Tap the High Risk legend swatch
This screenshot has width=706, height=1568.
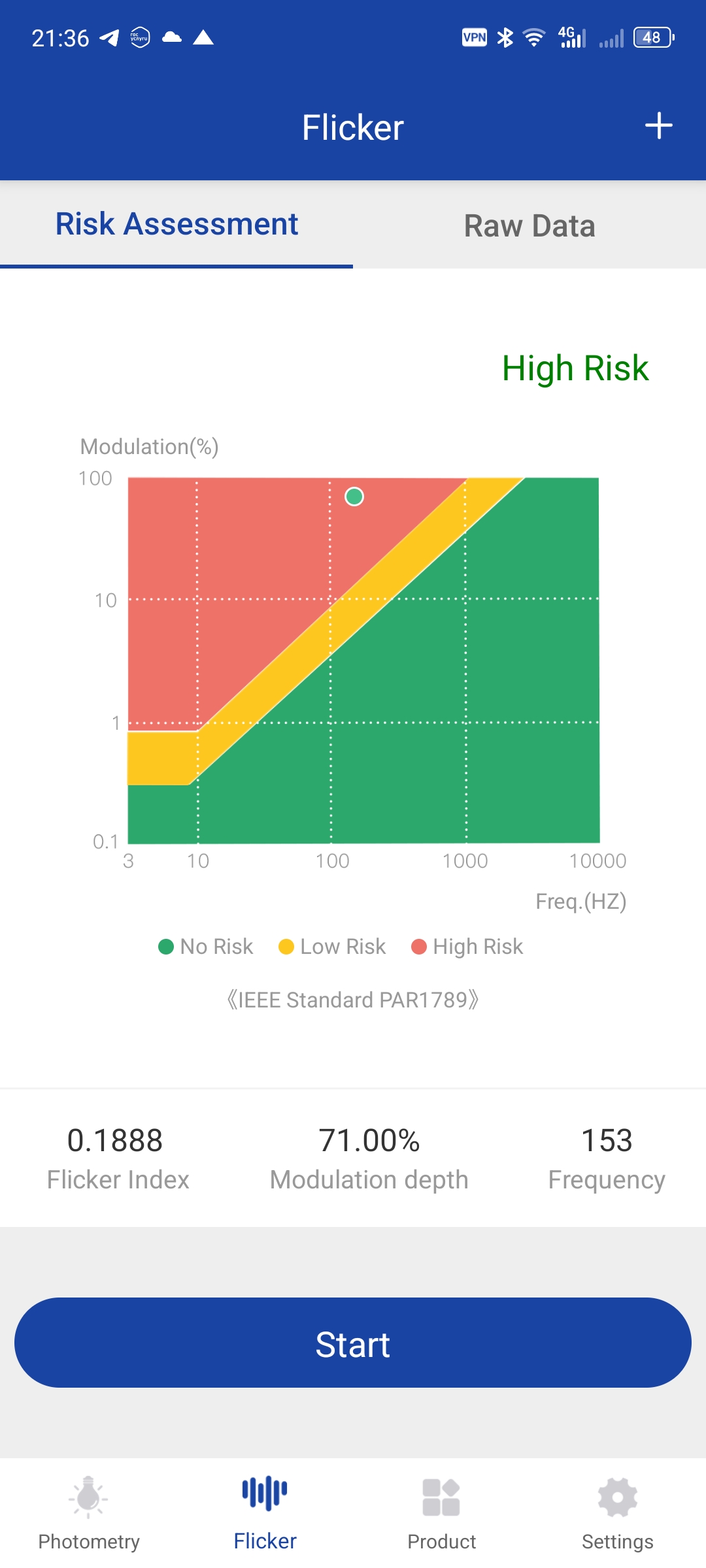coord(418,947)
